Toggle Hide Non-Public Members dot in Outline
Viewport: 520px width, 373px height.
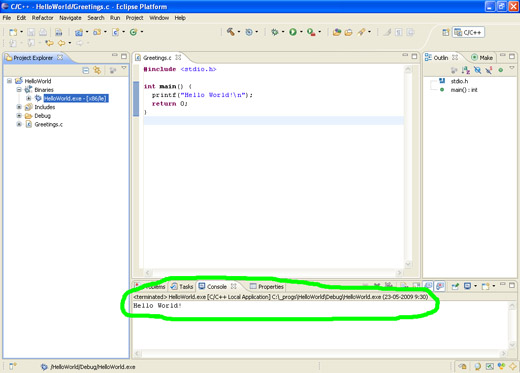[x=501, y=70]
